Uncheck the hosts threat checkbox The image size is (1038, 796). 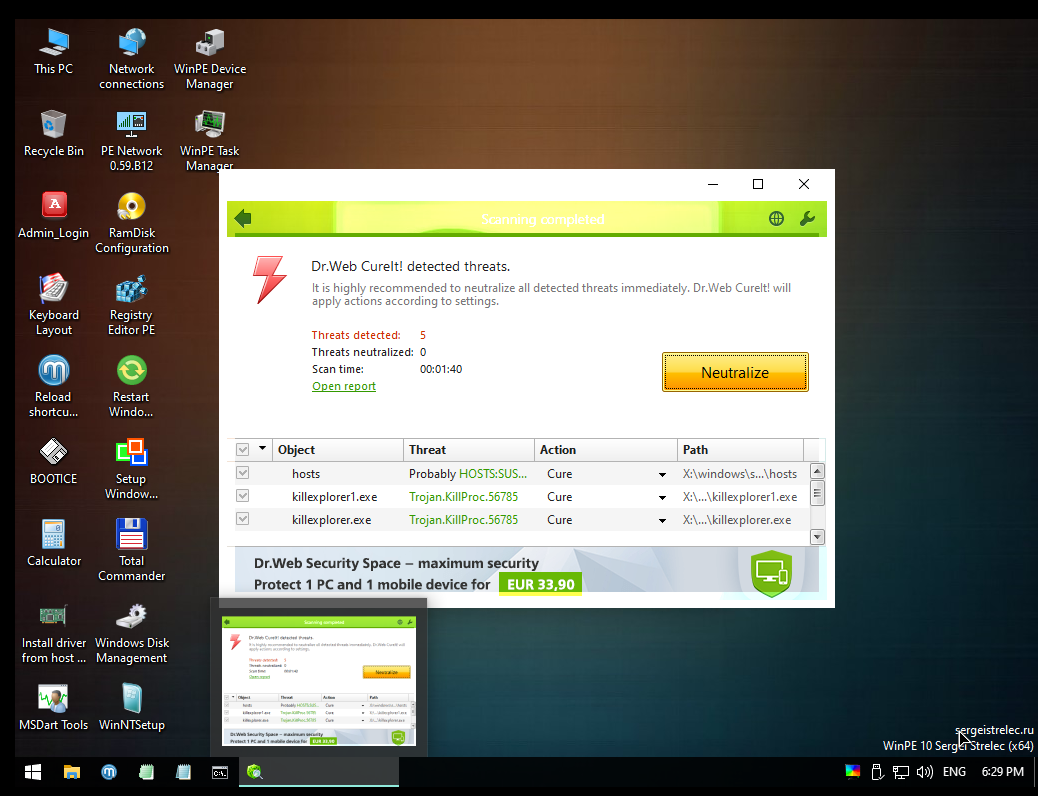[x=243, y=473]
